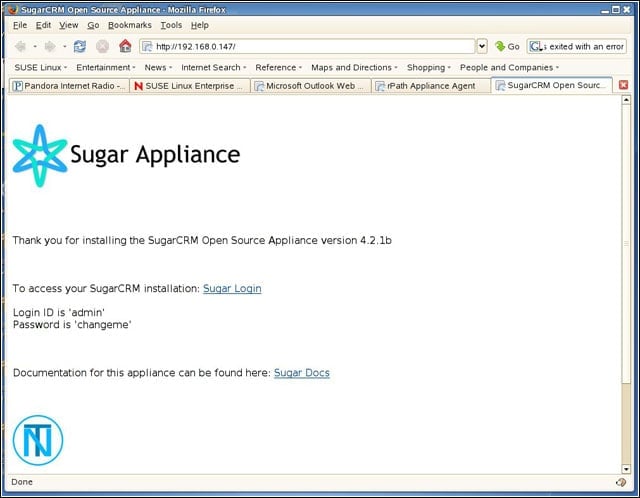Expand the News bookmarks folder

click(x=158, y=67)
